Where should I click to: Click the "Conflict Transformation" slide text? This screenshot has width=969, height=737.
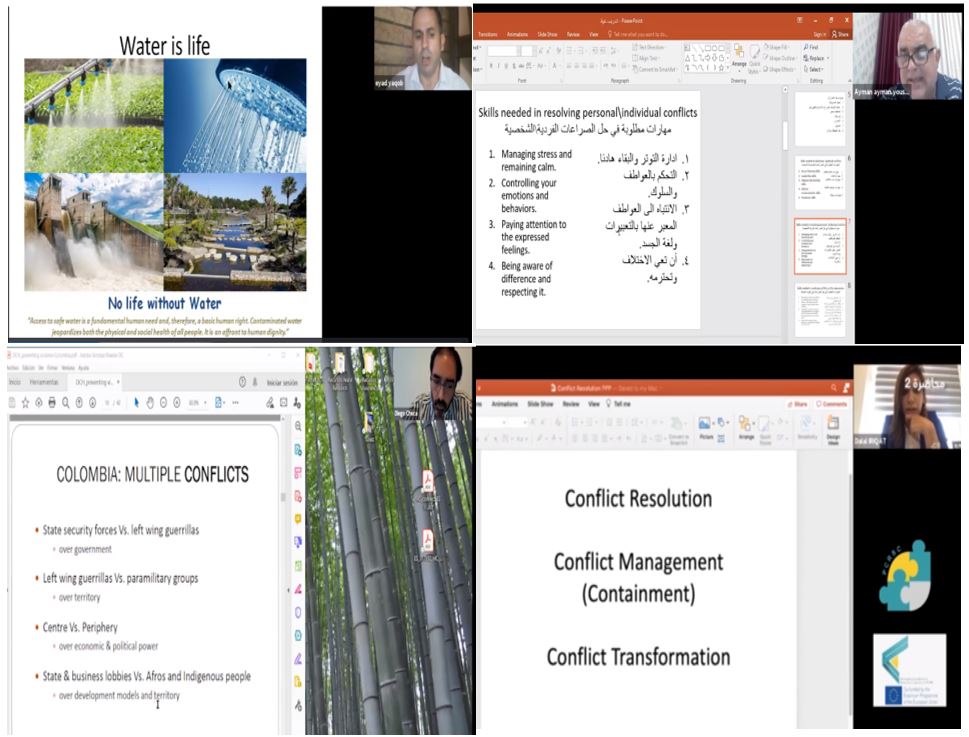click(x=638, y=657)
